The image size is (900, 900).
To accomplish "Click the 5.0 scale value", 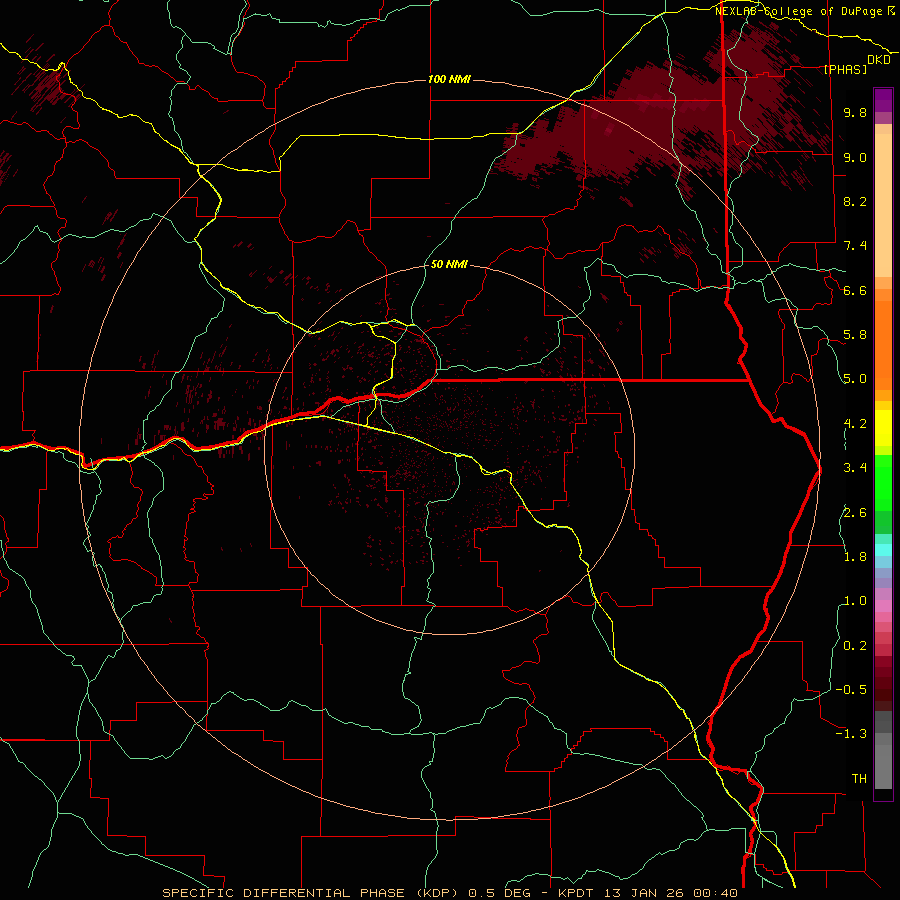I will [x=855, y=379].
